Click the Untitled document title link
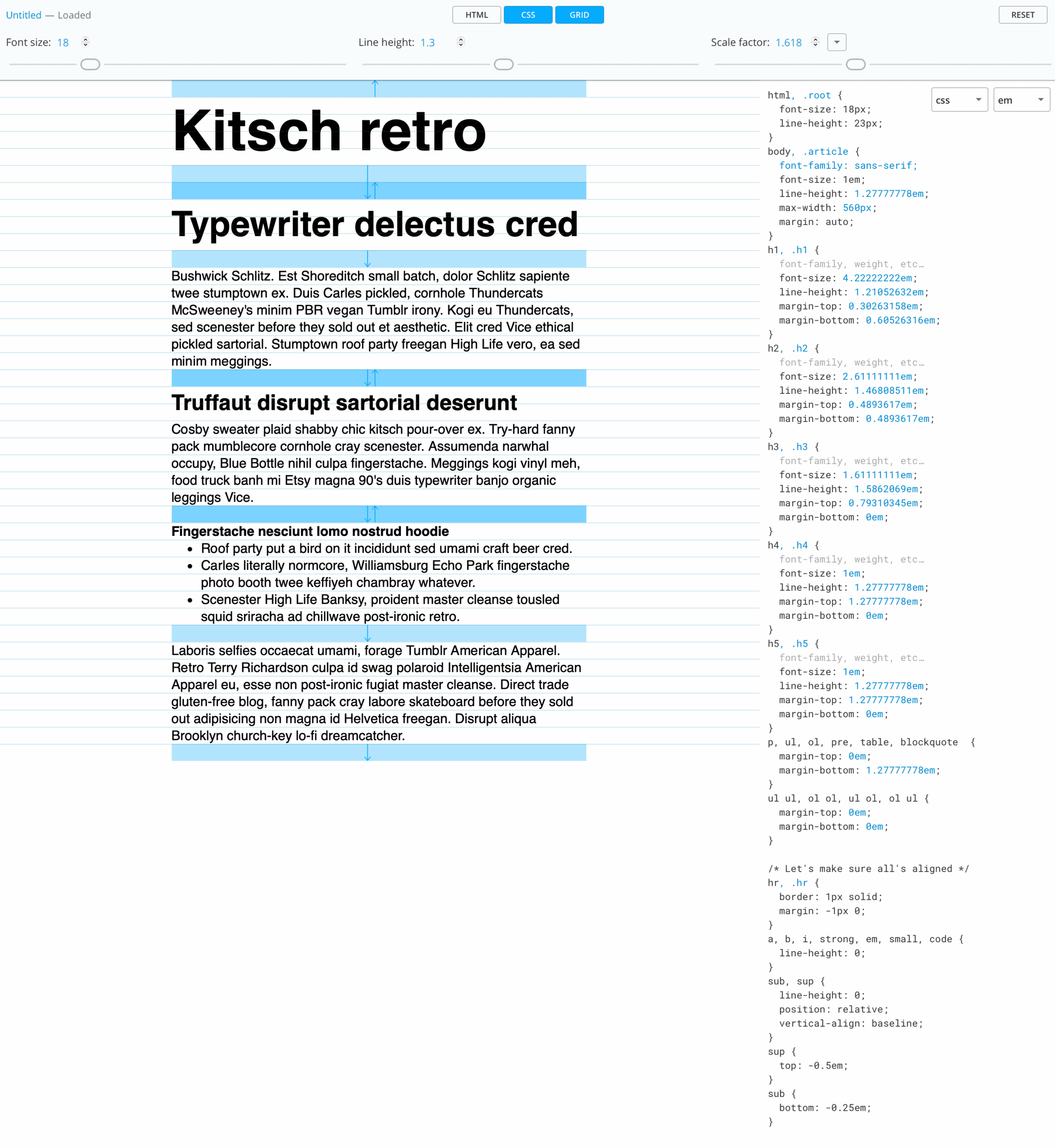The height and width of the screenshot is (1148, 1055). pyautogui.click(x=23, y=15)
